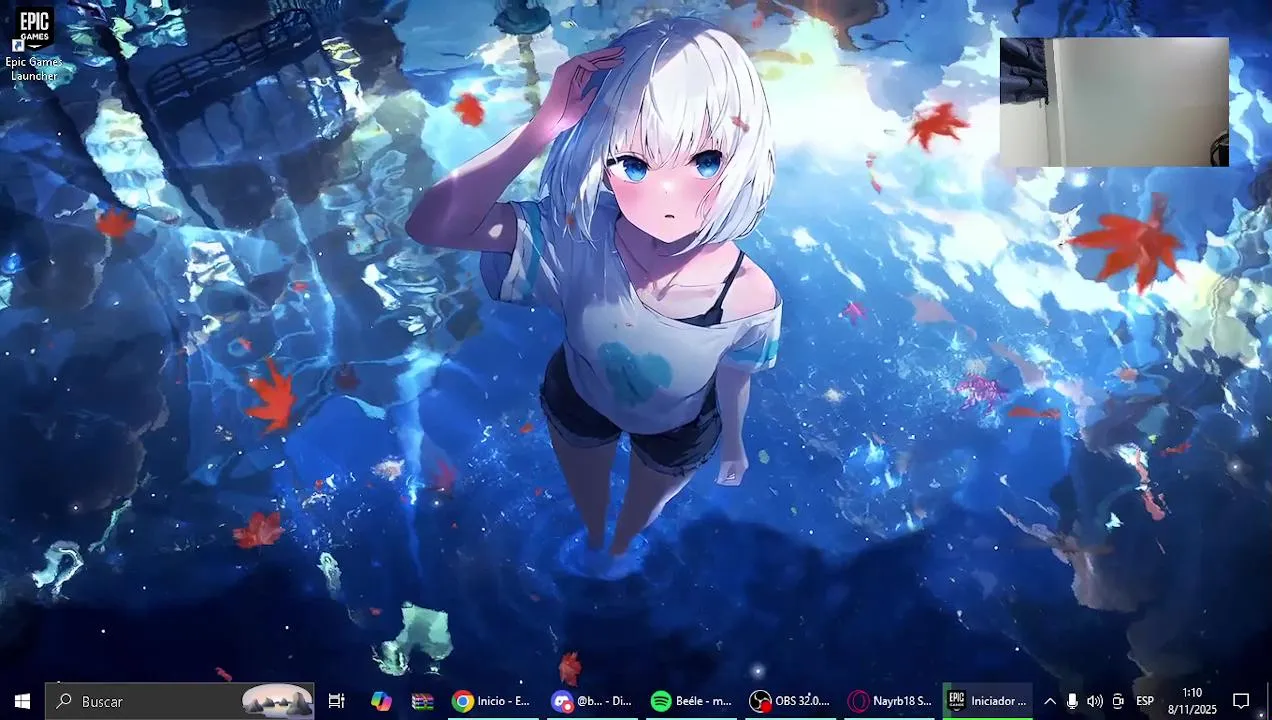Switch to the Epic Iniciador taskbar window

point(988,701)
